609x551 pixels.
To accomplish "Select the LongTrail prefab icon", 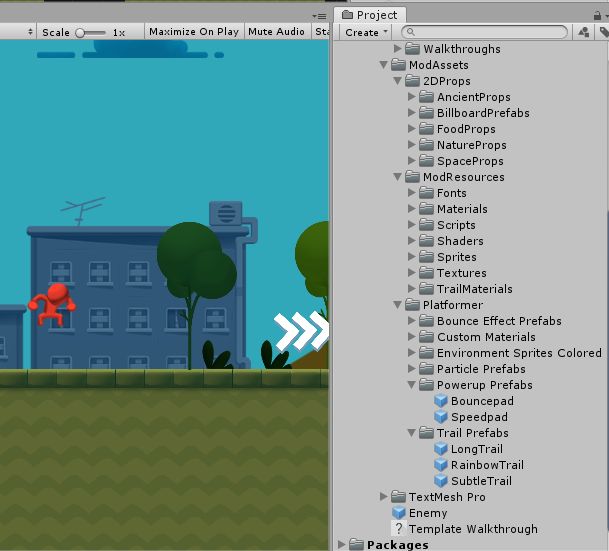I will pyautogui.click(x=441, y=449).
